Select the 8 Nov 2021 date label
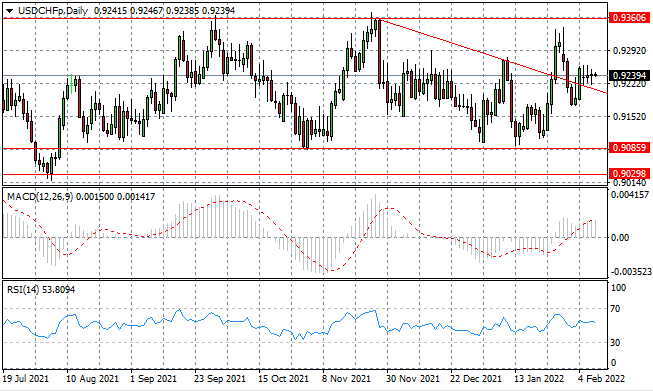Screen dimensions: 653x391 click(x=346, y=379)
